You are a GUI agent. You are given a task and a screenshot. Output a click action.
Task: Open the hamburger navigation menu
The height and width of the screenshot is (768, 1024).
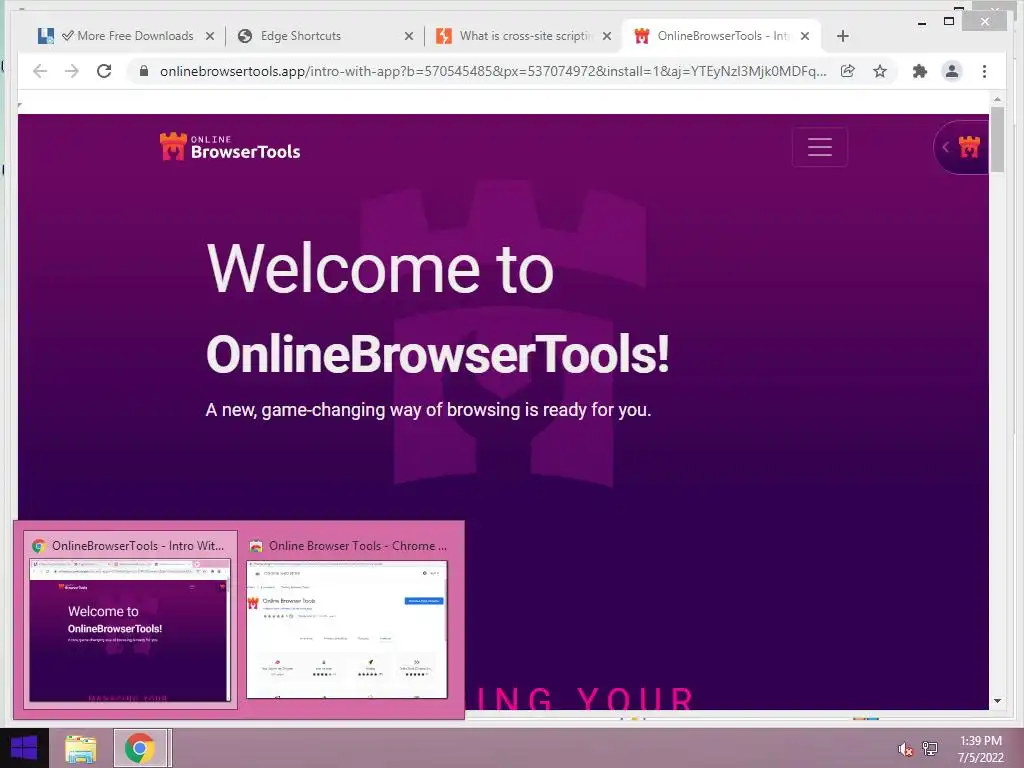(820, 146)
